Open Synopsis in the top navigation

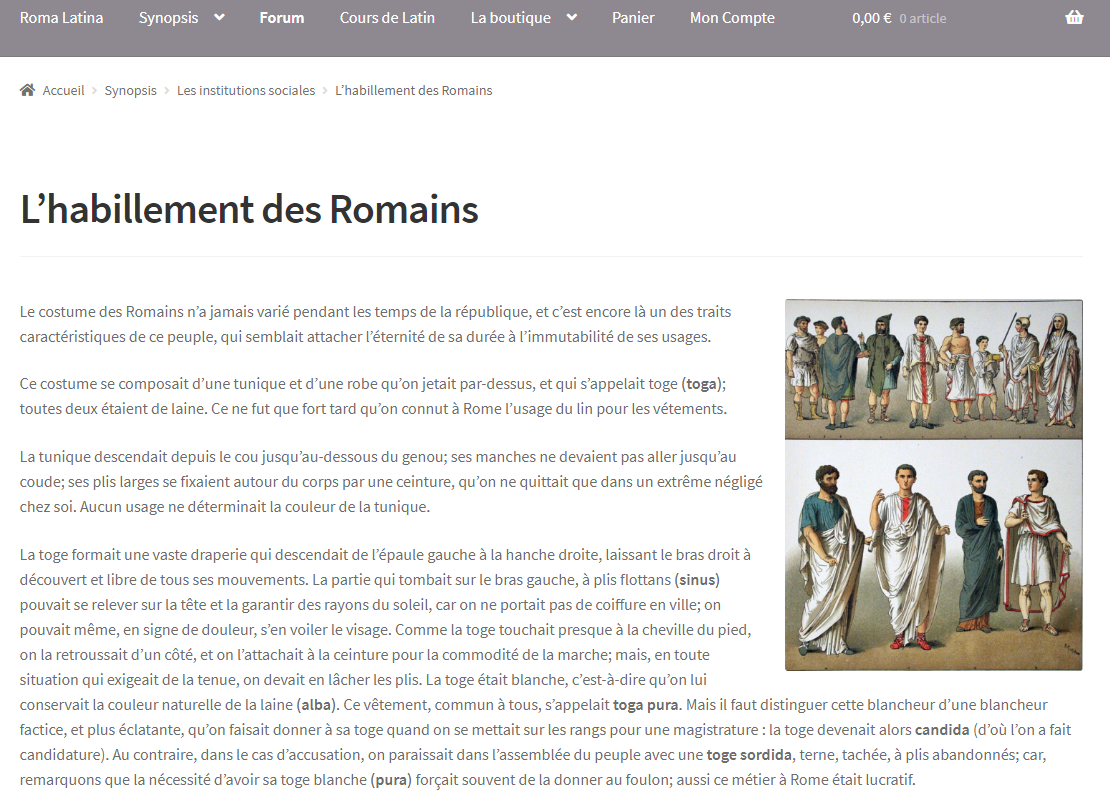(x=168, y=17)
